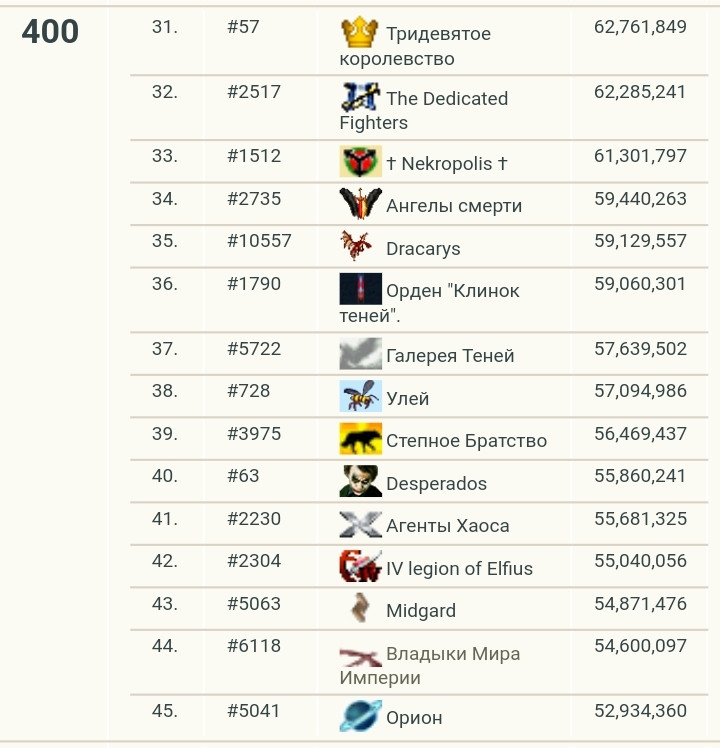
Task: Click the Nekropolis clan emblem icon
Action: point(360,162)
